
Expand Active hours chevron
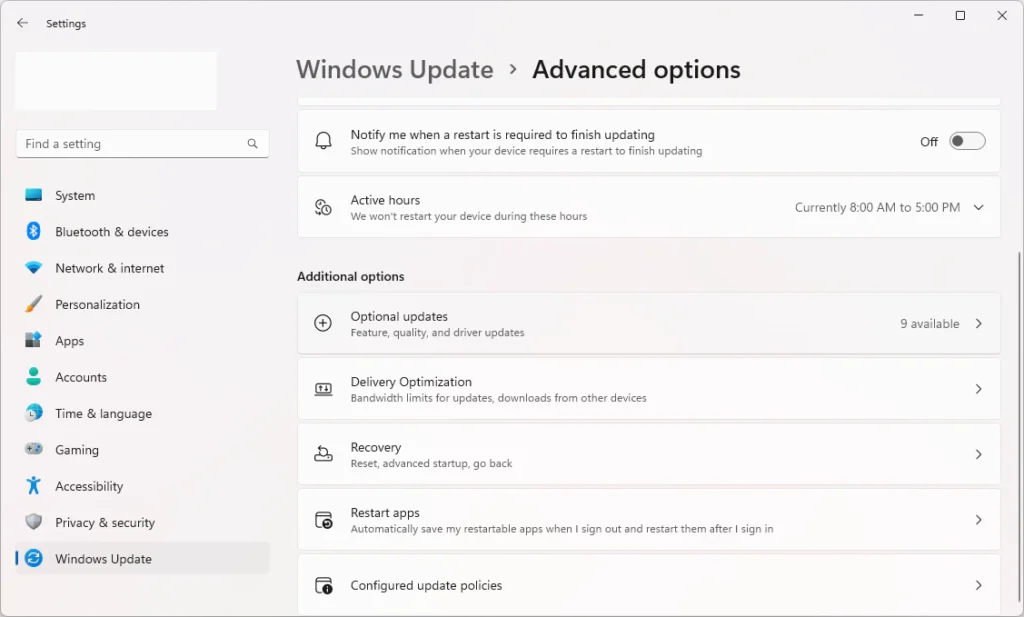[978, 207]
